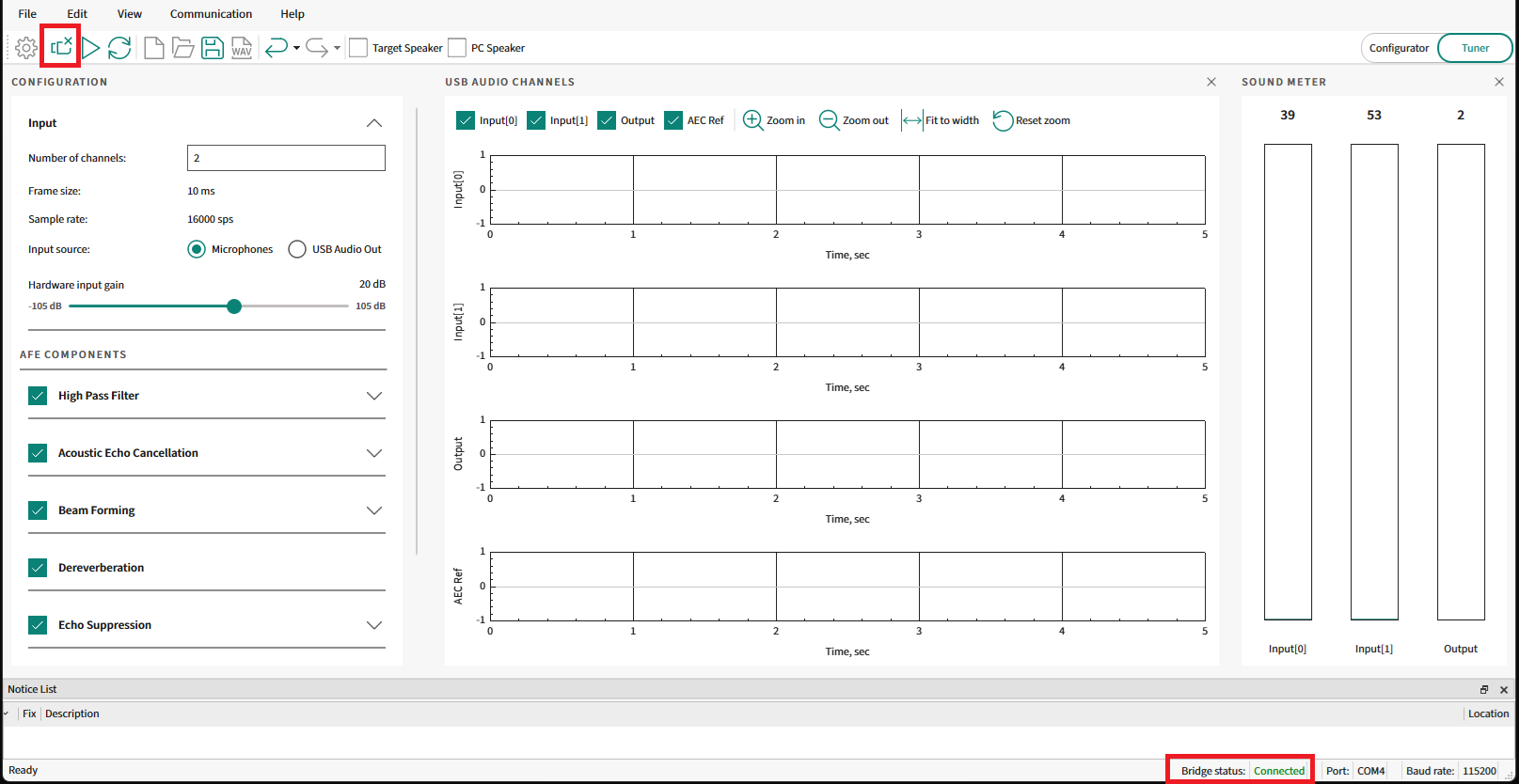
Task: Click the Zoom in magnifier icon
Action: pos(752,120)
